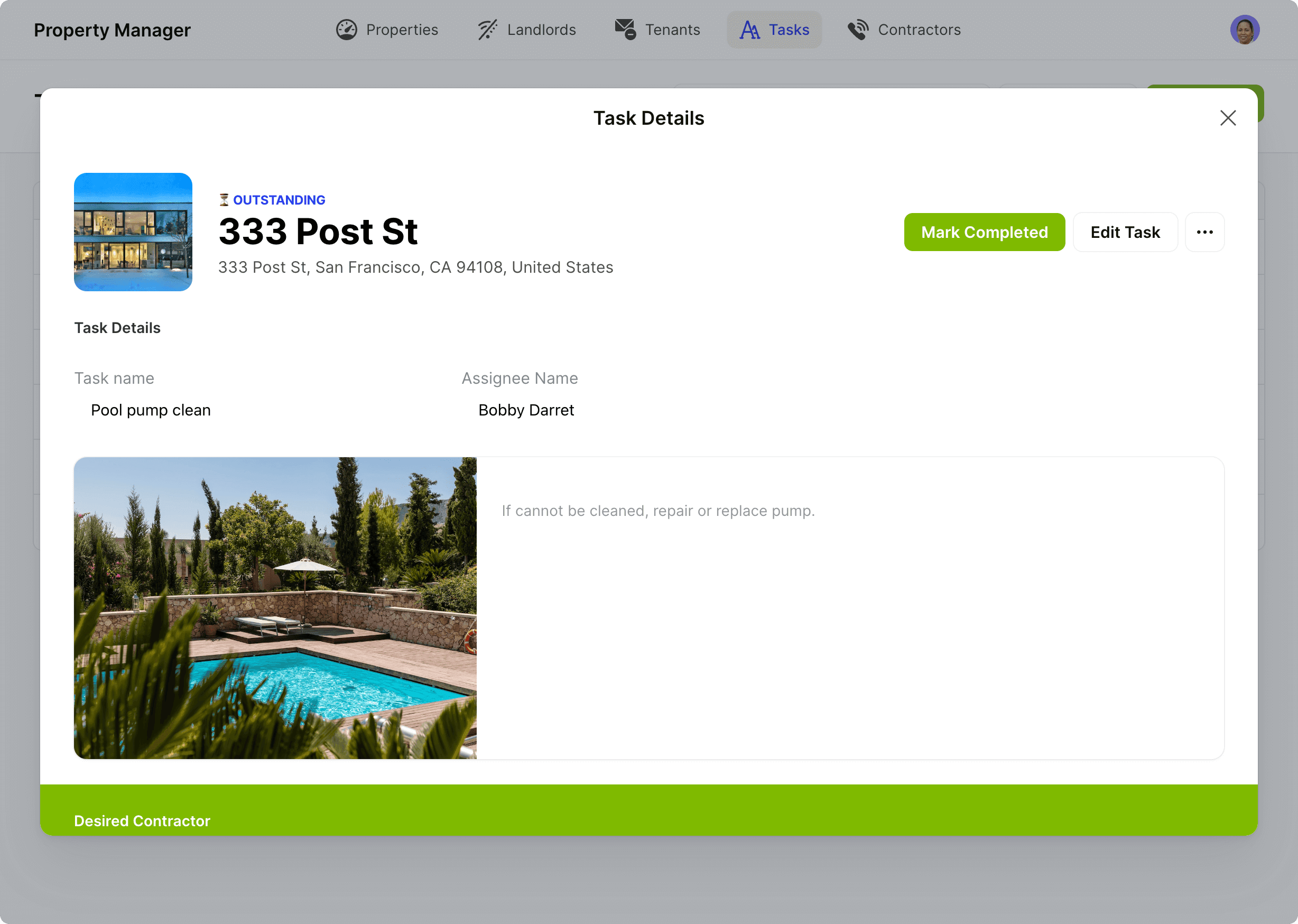This screenshot has width=1298, height=924.
Task: Click the Pool pump clean task name field
Action: 151,410
